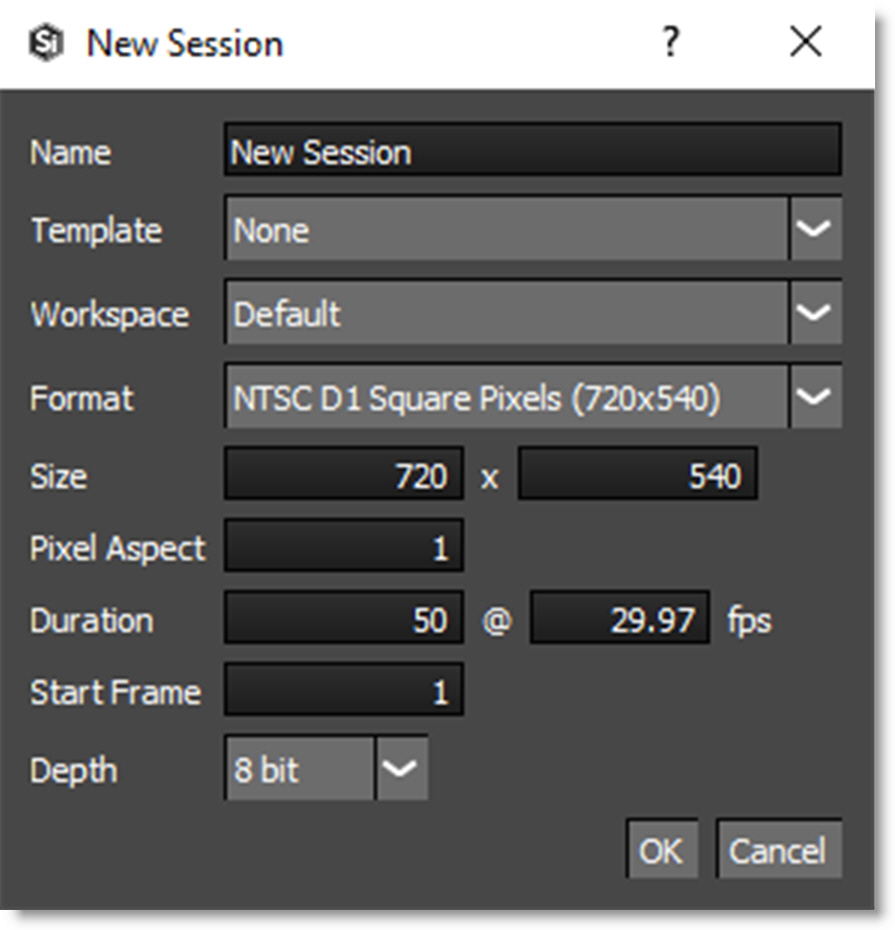Select the Pixel Aspect input field

(x=344, y=548)
